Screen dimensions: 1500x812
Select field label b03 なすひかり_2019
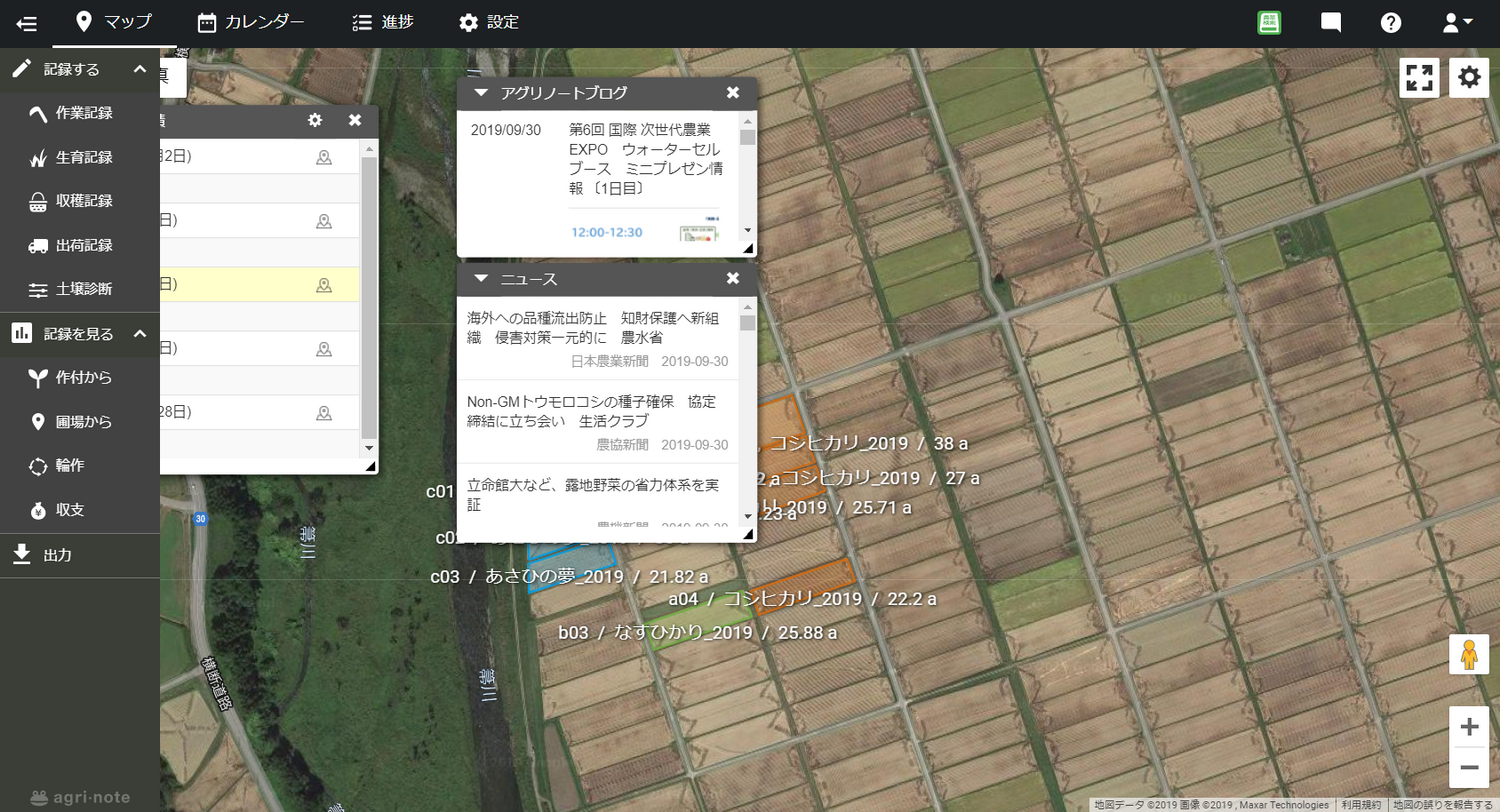[x=698, y=633]
